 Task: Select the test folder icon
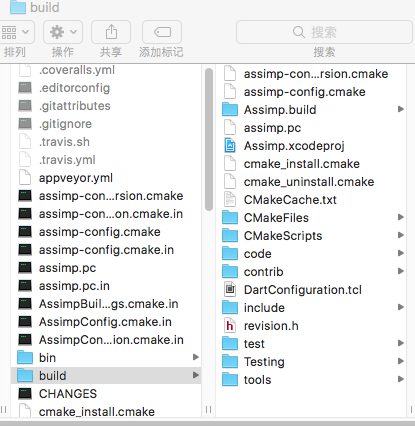pos(230,343)
